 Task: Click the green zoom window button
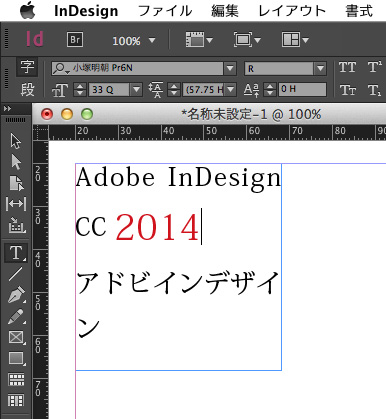87,114
